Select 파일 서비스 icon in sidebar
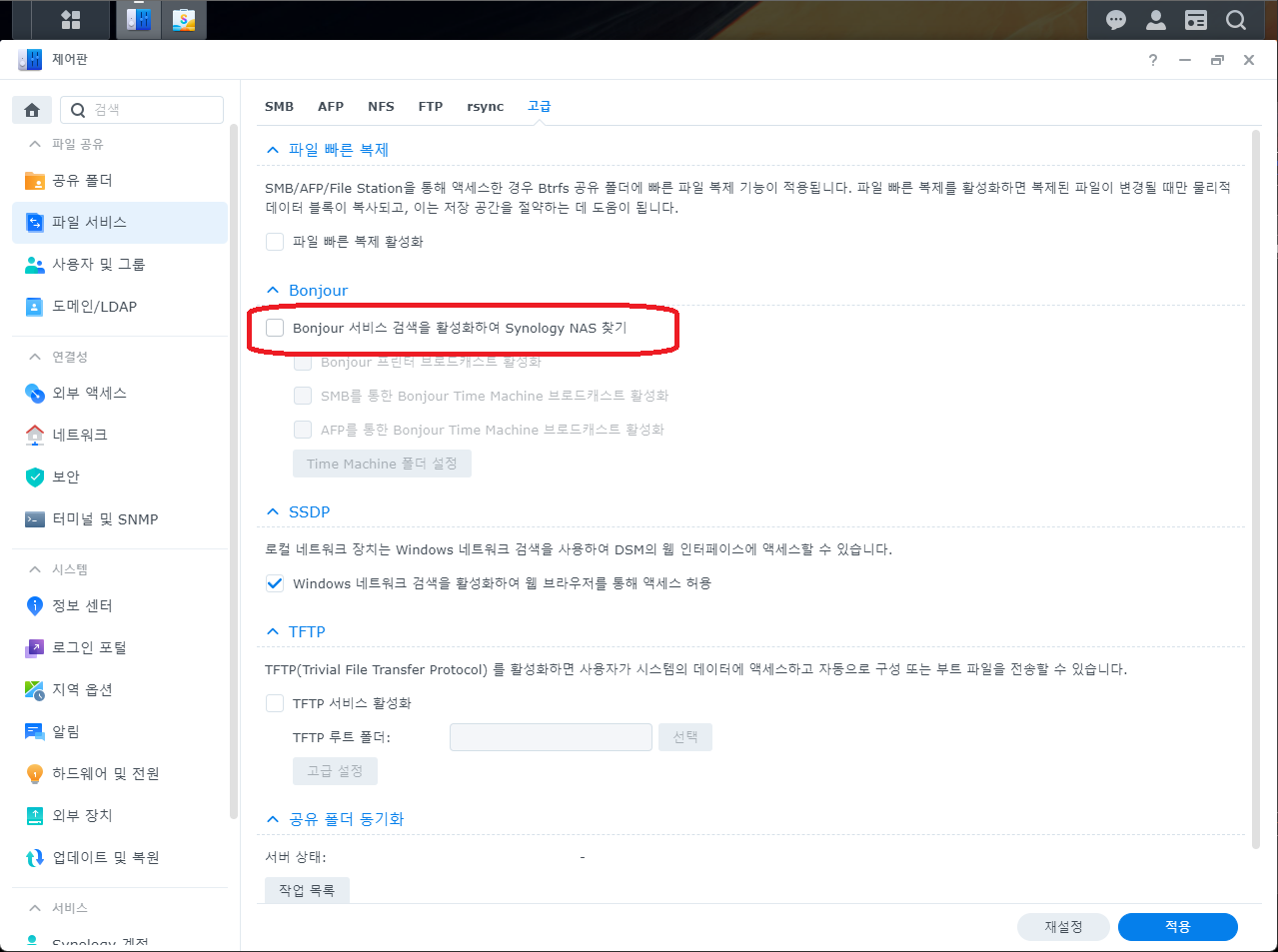 [35, 223]
